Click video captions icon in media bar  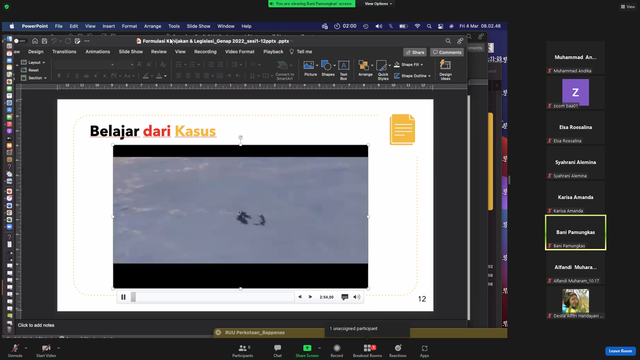(x=344, y=297)
